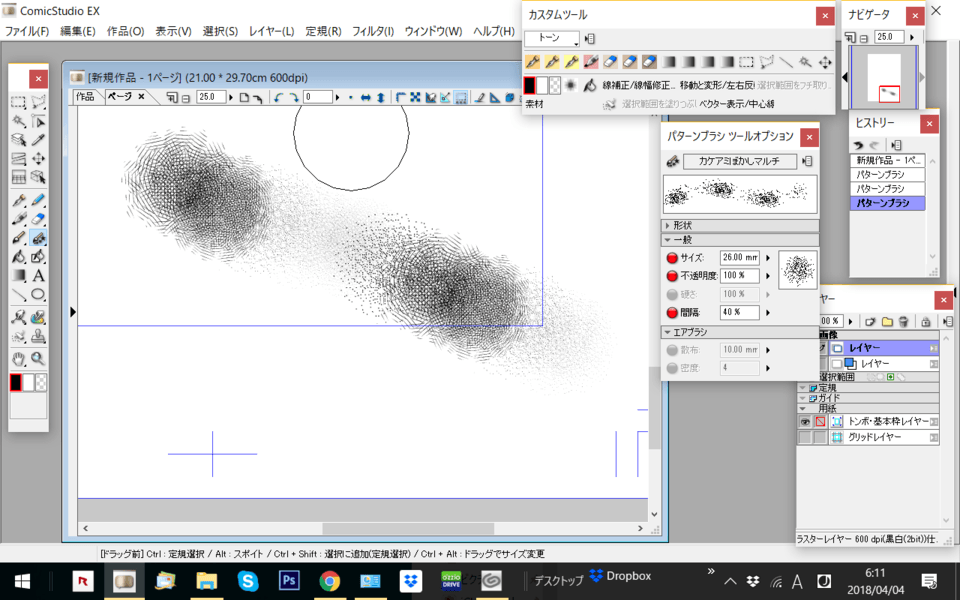Flip the view vertically with the up-down arrow icon
Image resolution: width=960 pixels, height=600 pixels.
[380, 97]
